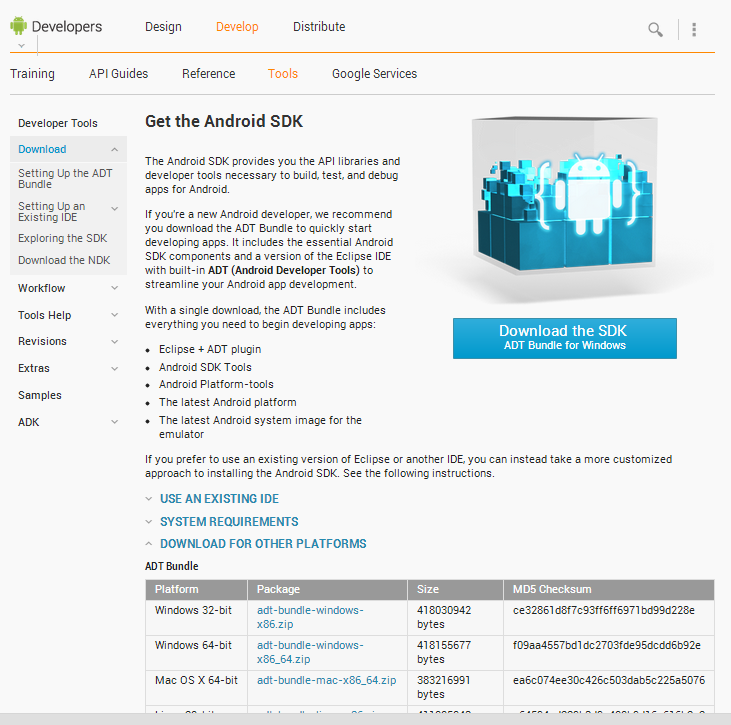Go to the API Guides section
Viewport: 731px width, 725px height.
click(118, 74)
